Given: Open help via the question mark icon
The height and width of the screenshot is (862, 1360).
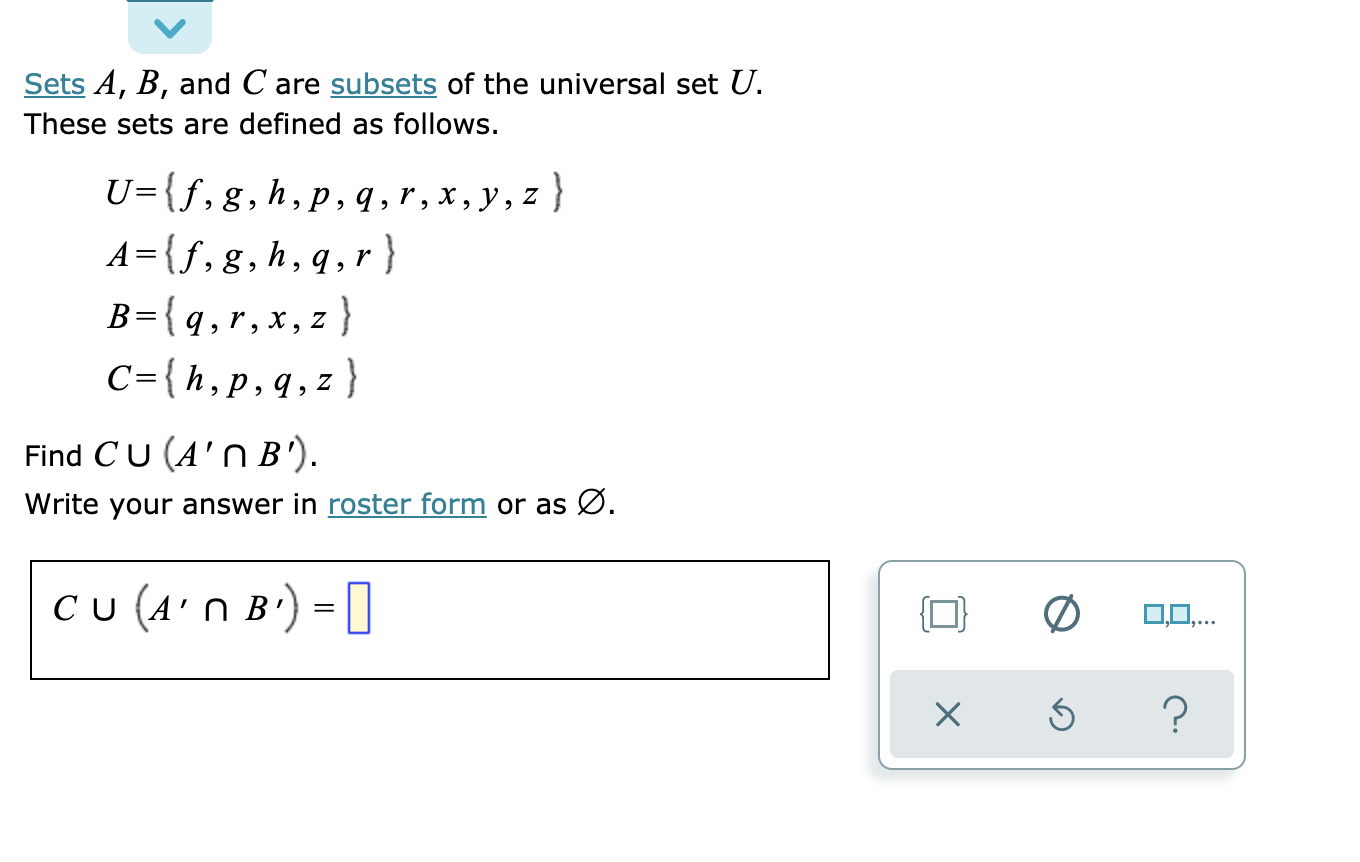Looking at the screenshot, I should 1176,714.
